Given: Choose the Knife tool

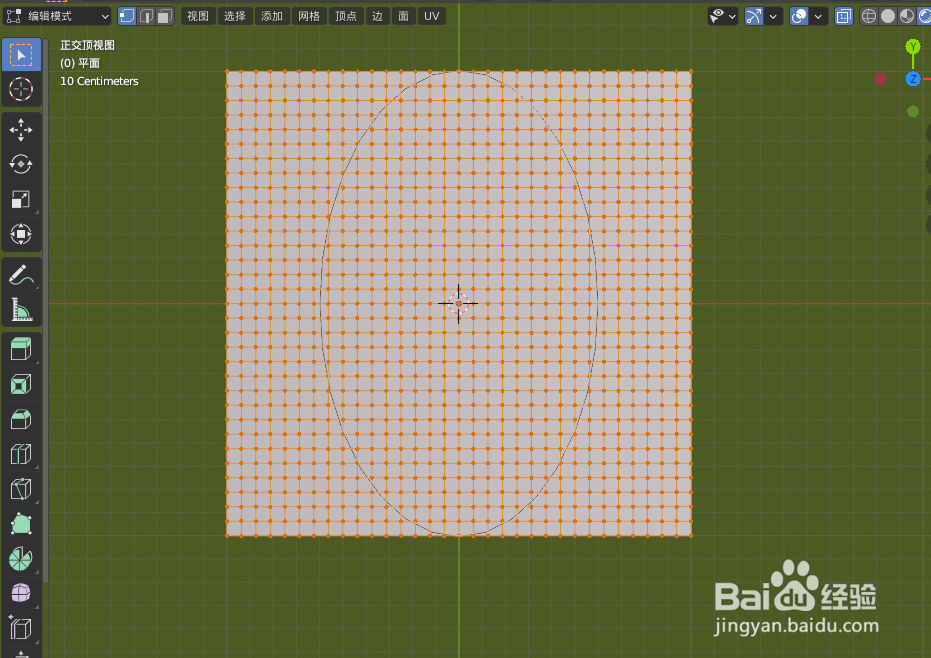Looking at the screenshot, I should click(21, 489).
